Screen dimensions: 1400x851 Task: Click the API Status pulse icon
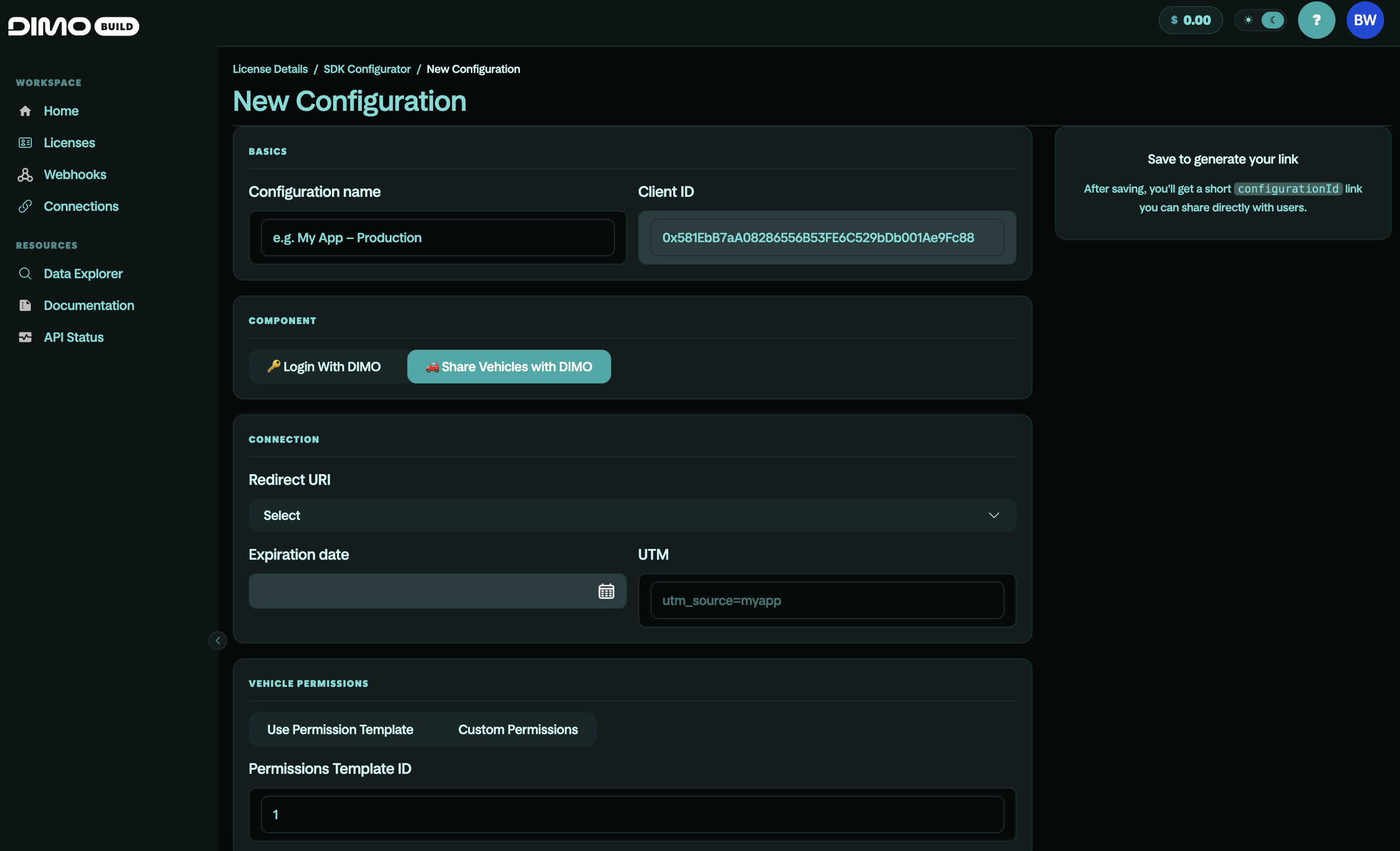pos(25,338)
